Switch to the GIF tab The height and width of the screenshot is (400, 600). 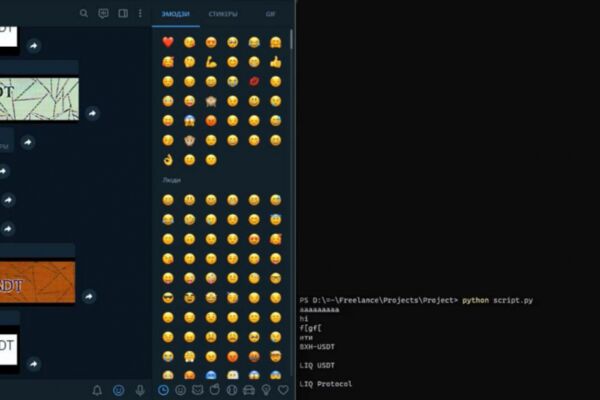coord(270,14)
